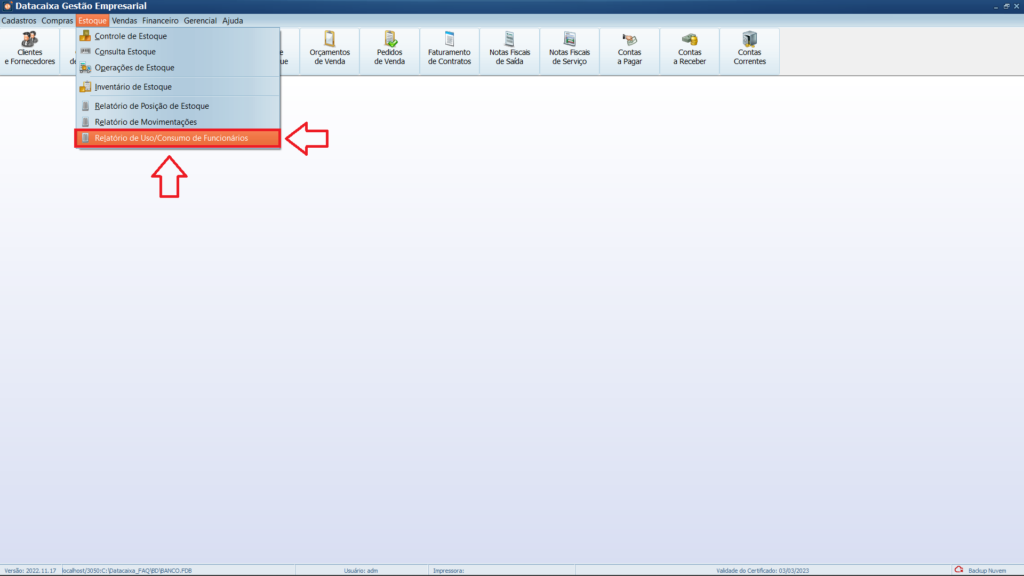Open Orçamentos de Venda from the toolbar
This screenshot has width=1024, height=576.
pyautogui.click(x=329, y=48)
